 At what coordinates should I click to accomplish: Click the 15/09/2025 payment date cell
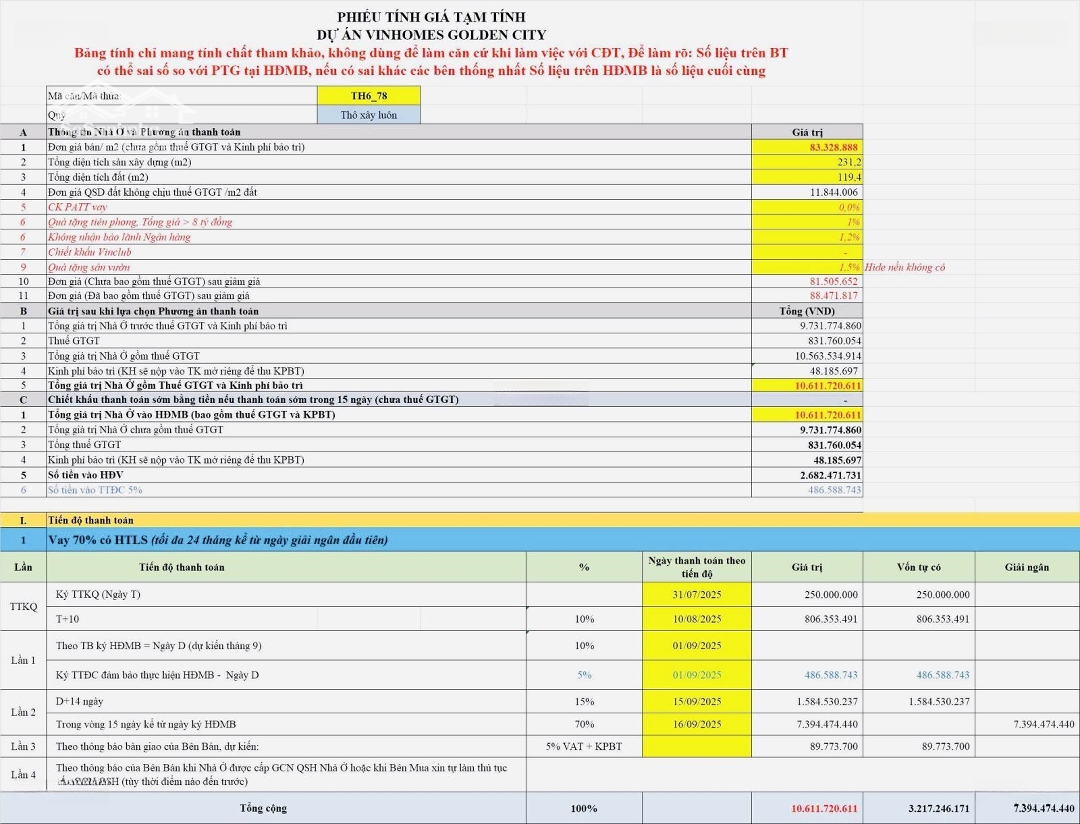697,701
